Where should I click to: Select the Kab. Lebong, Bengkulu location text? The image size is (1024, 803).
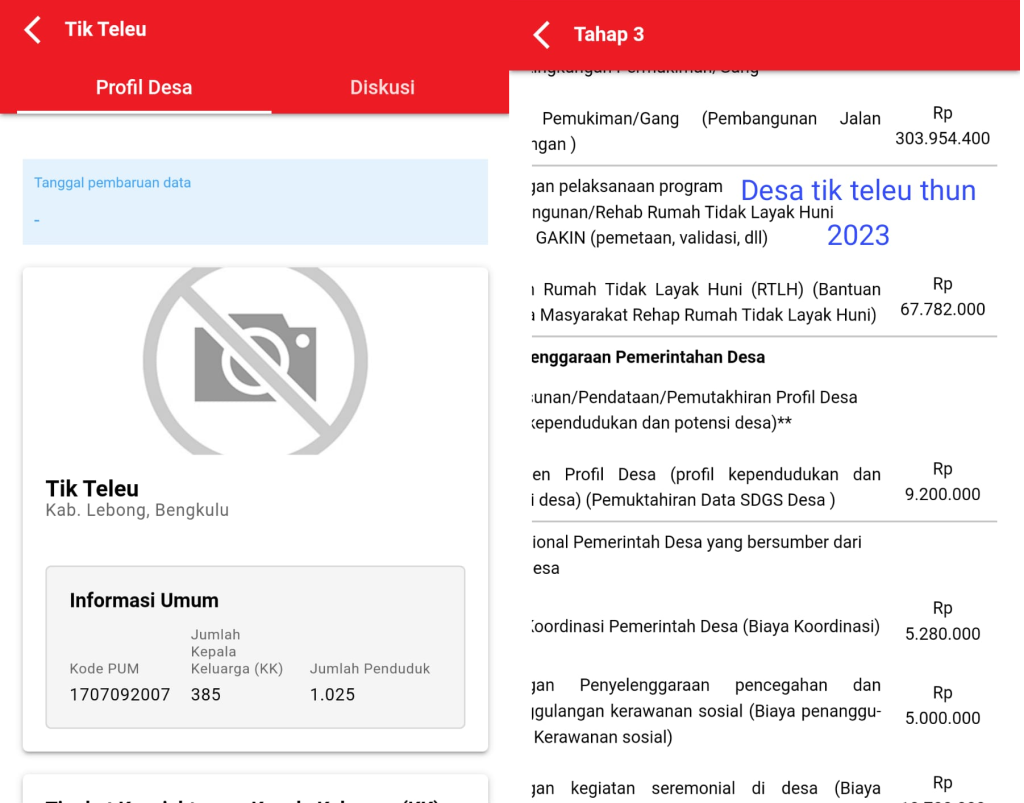[137, 510]
